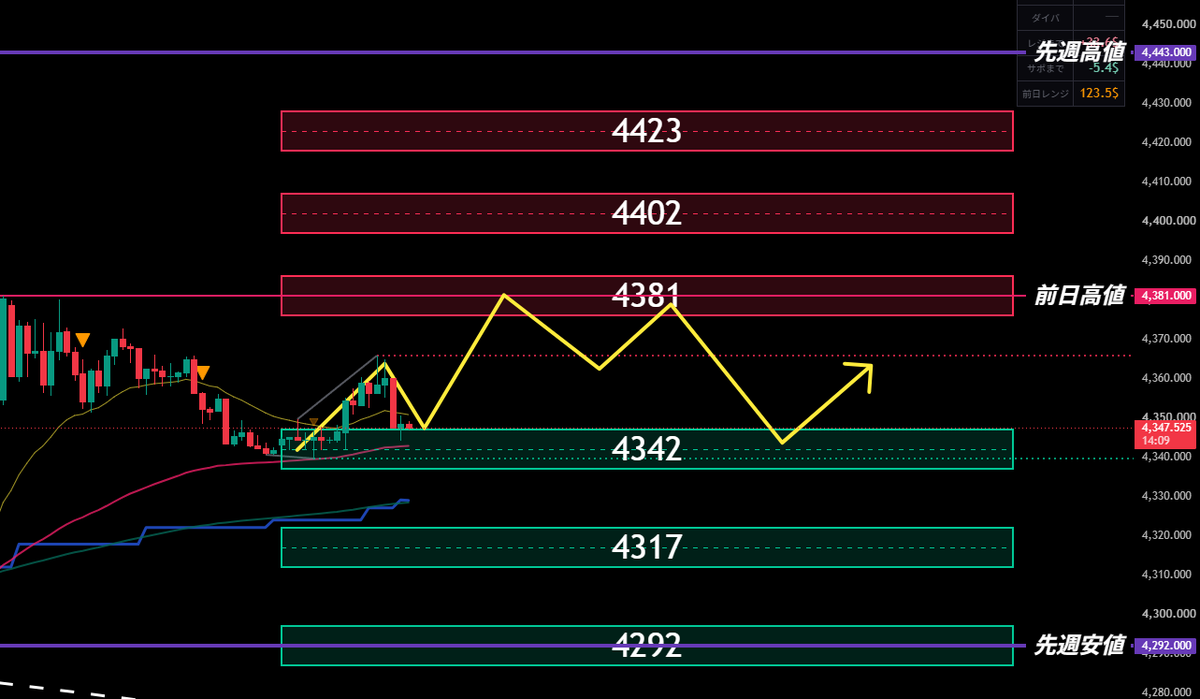Click the 4,400.000 price axis label
Image resolution: width=1200 pixels, height=699 pixels.
click(1169, 221)
